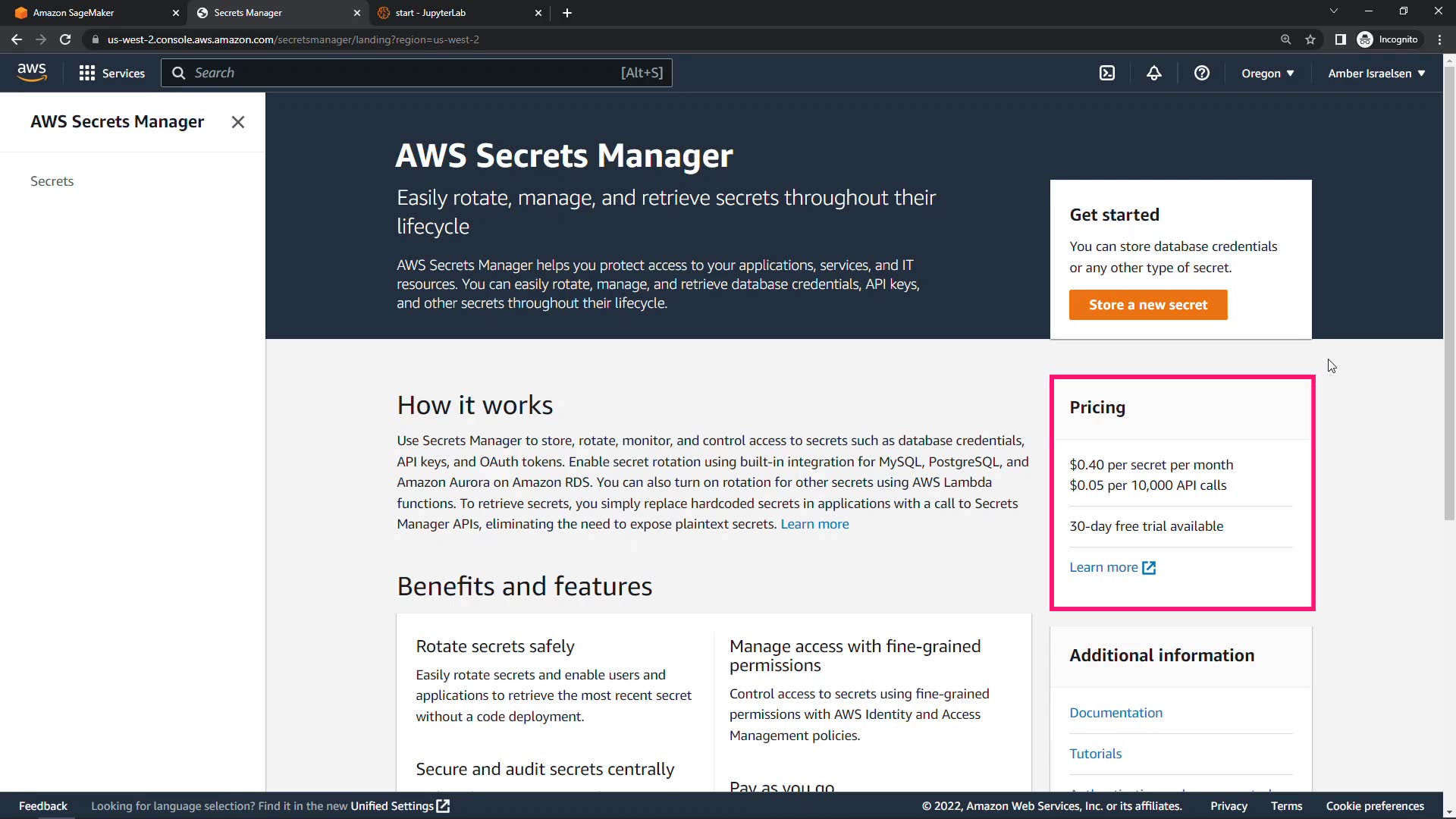Image resolution: width=1456 pixels, height=819 pixels.
Task: Open the notifications bell
Action: (1153, 73)
